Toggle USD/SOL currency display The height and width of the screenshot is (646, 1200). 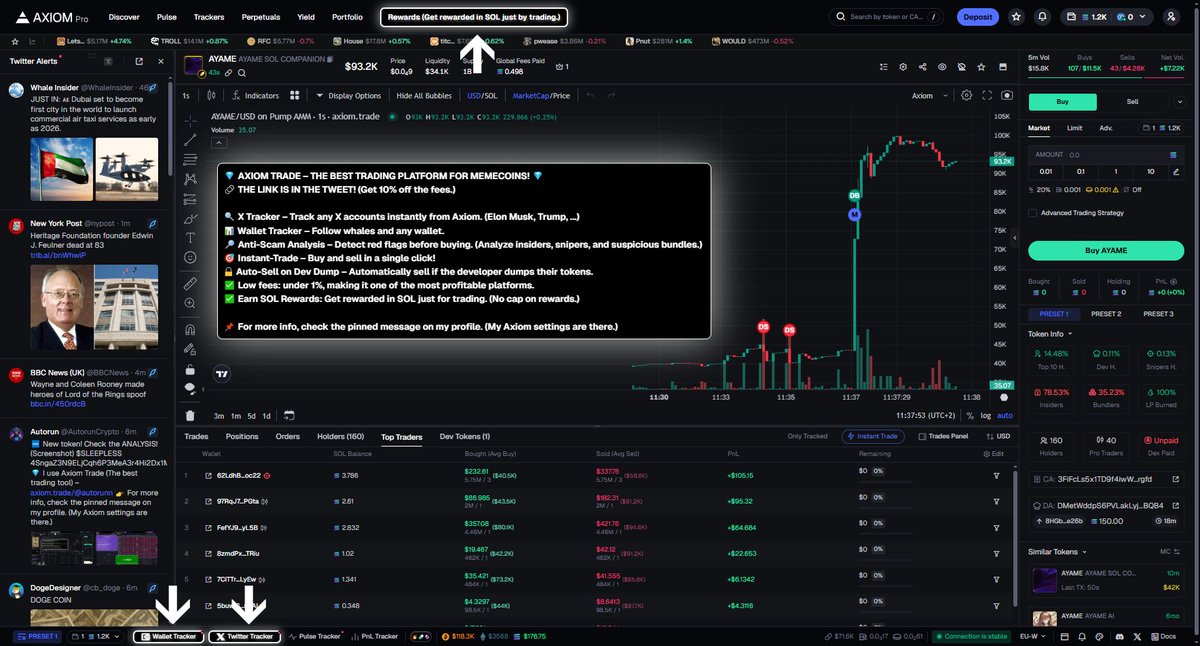point(482,96)
